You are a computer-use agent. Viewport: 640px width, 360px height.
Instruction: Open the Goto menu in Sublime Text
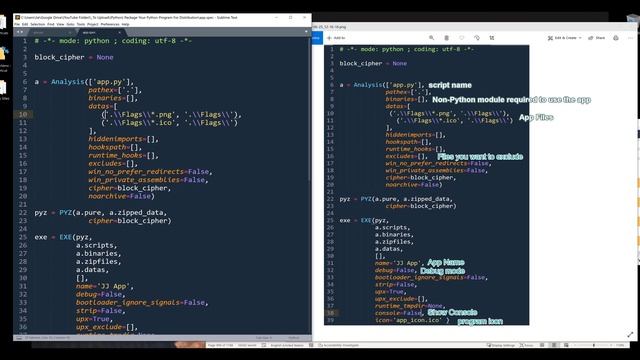(x=71, y=24)
